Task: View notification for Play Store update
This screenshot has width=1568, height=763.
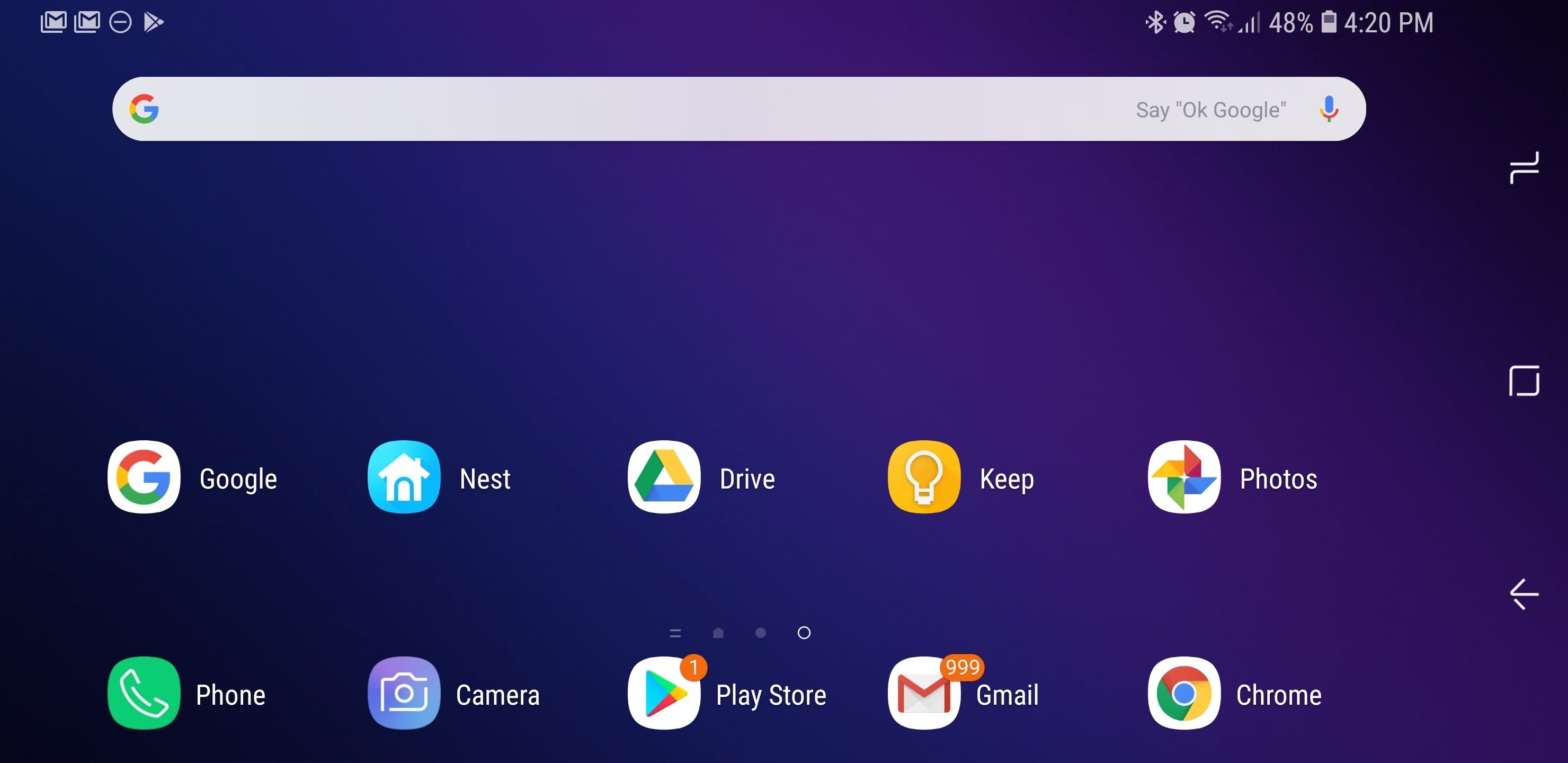Action: [693, 658]
